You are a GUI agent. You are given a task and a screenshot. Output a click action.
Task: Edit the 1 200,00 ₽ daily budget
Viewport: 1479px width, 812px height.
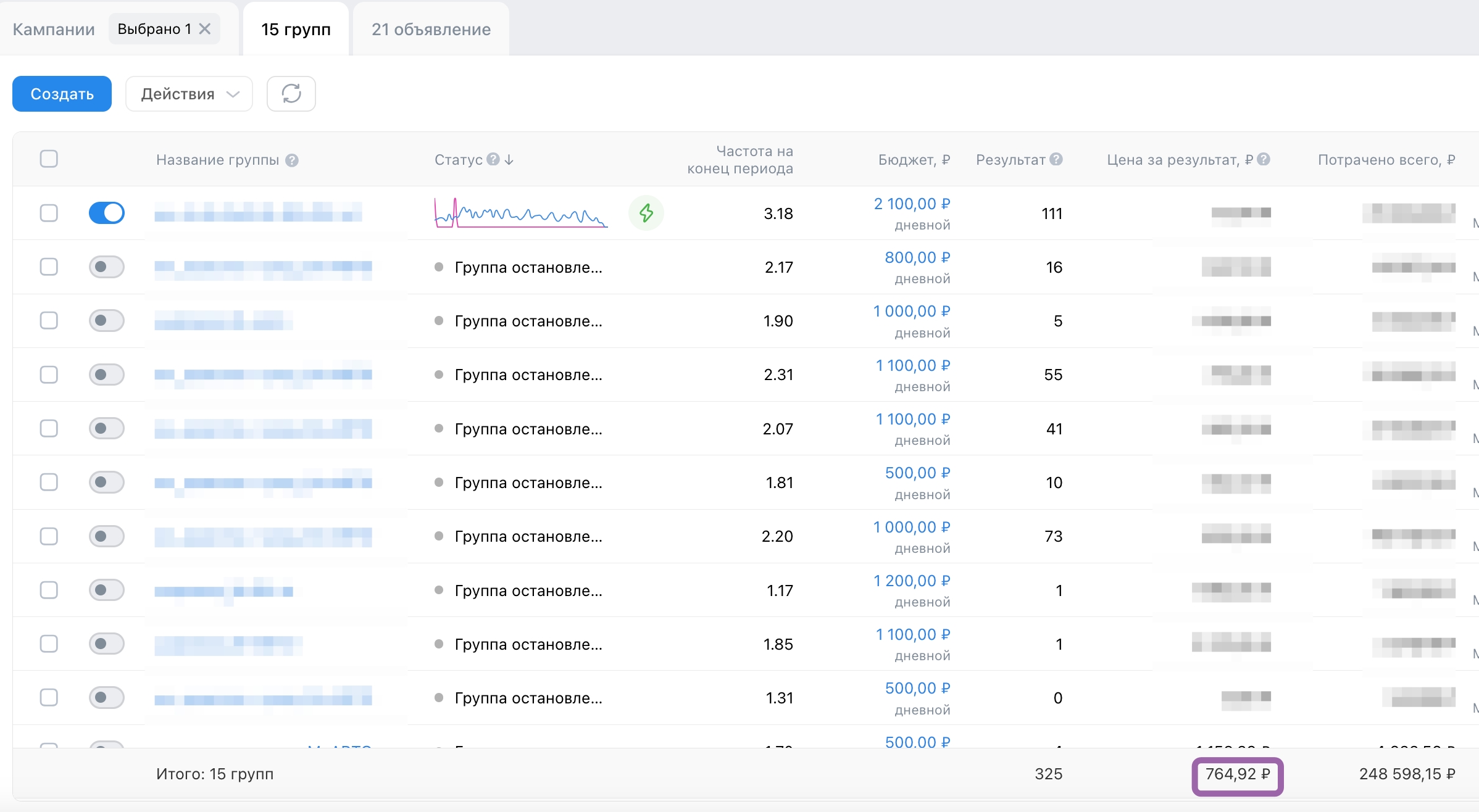(912, 581)
